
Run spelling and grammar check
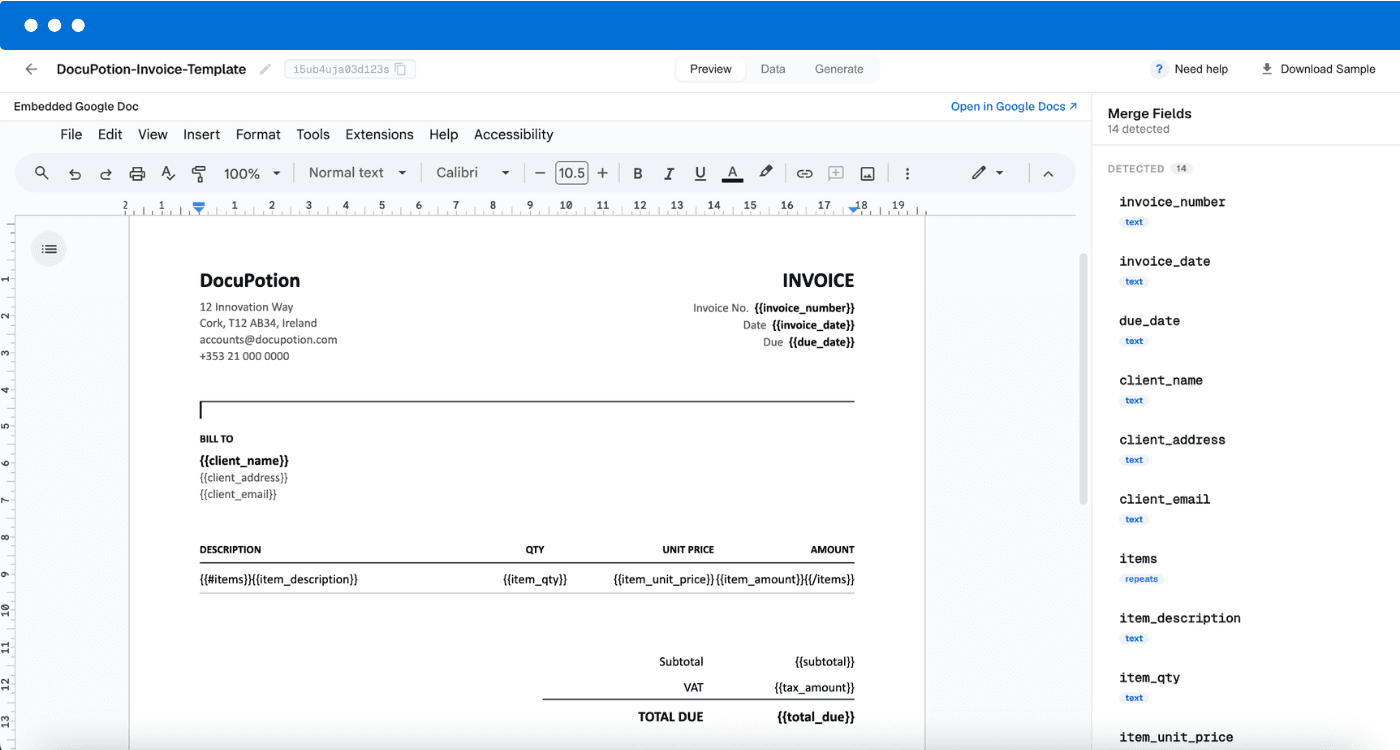click(168, 173)
